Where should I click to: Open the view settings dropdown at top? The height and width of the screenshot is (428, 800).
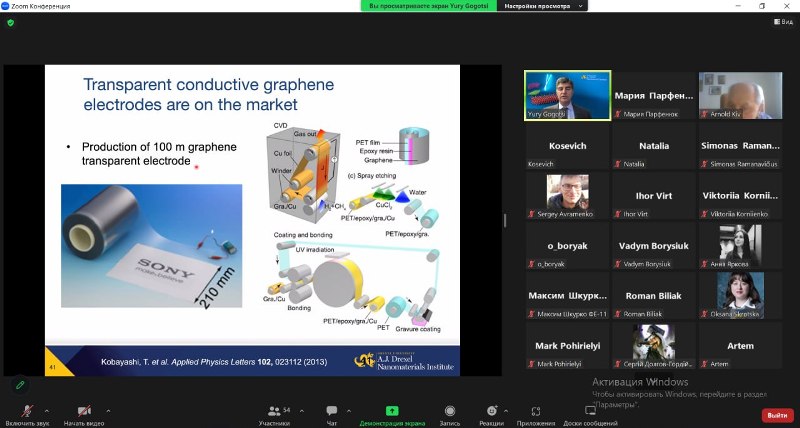(542, 6)
